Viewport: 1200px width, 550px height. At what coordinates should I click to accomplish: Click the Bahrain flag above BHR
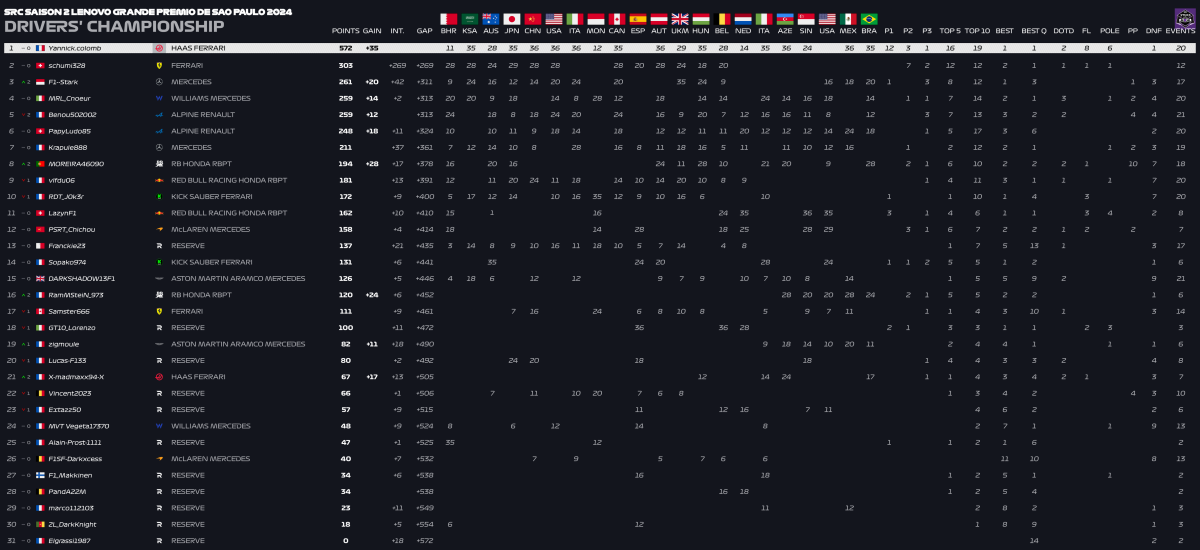[x=449, y=19]
